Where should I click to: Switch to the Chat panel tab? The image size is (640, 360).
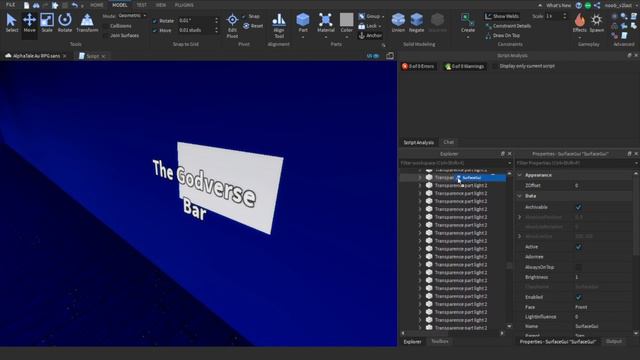coord(448,142)
